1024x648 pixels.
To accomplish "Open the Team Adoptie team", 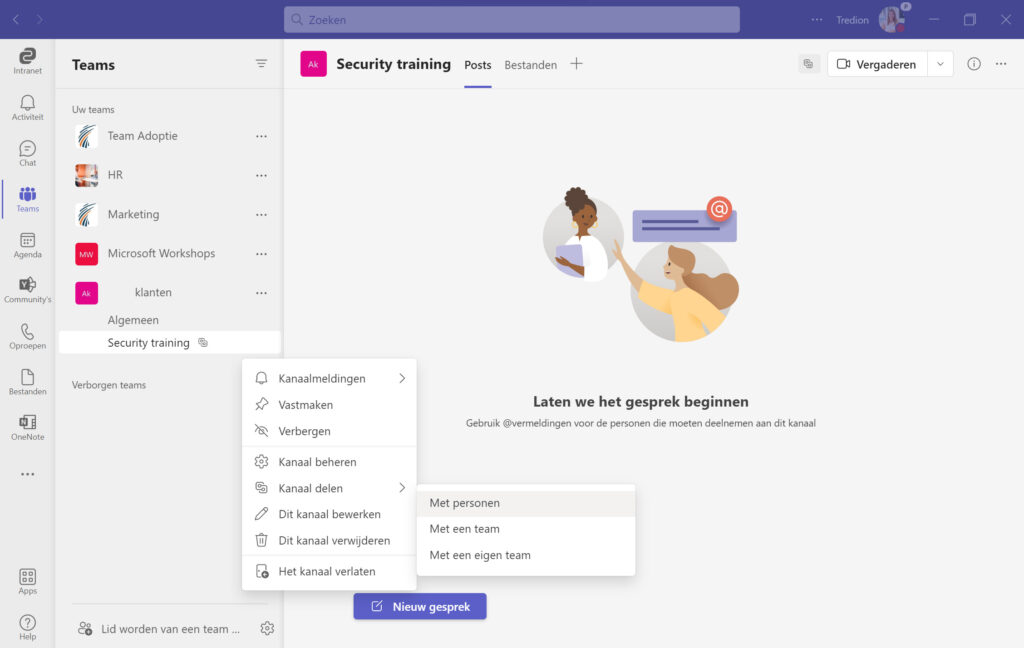I will [x=142, y=136].
